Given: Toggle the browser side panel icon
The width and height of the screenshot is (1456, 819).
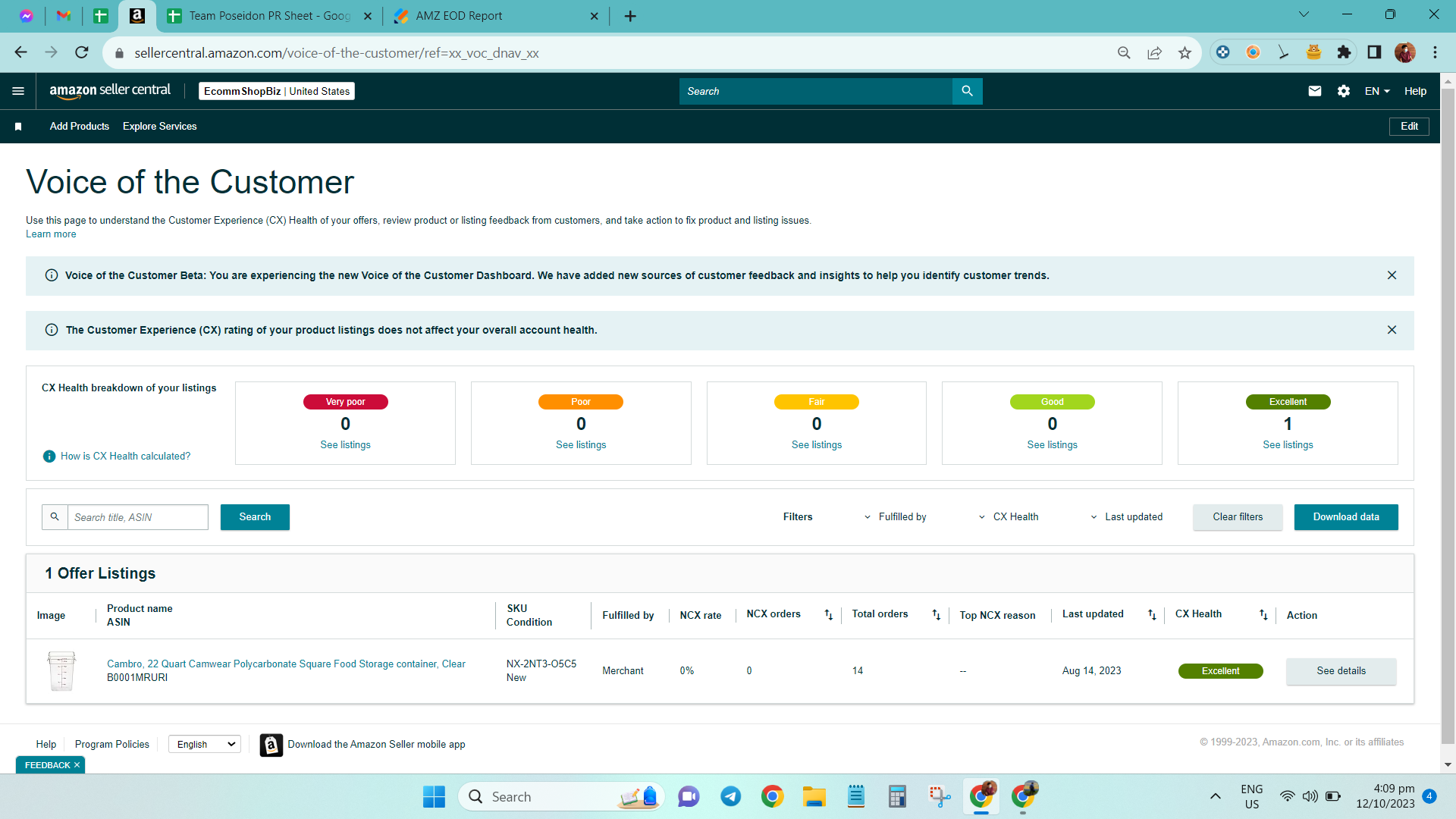Looking at the screenshot, I should click(x=1374, y=52).
